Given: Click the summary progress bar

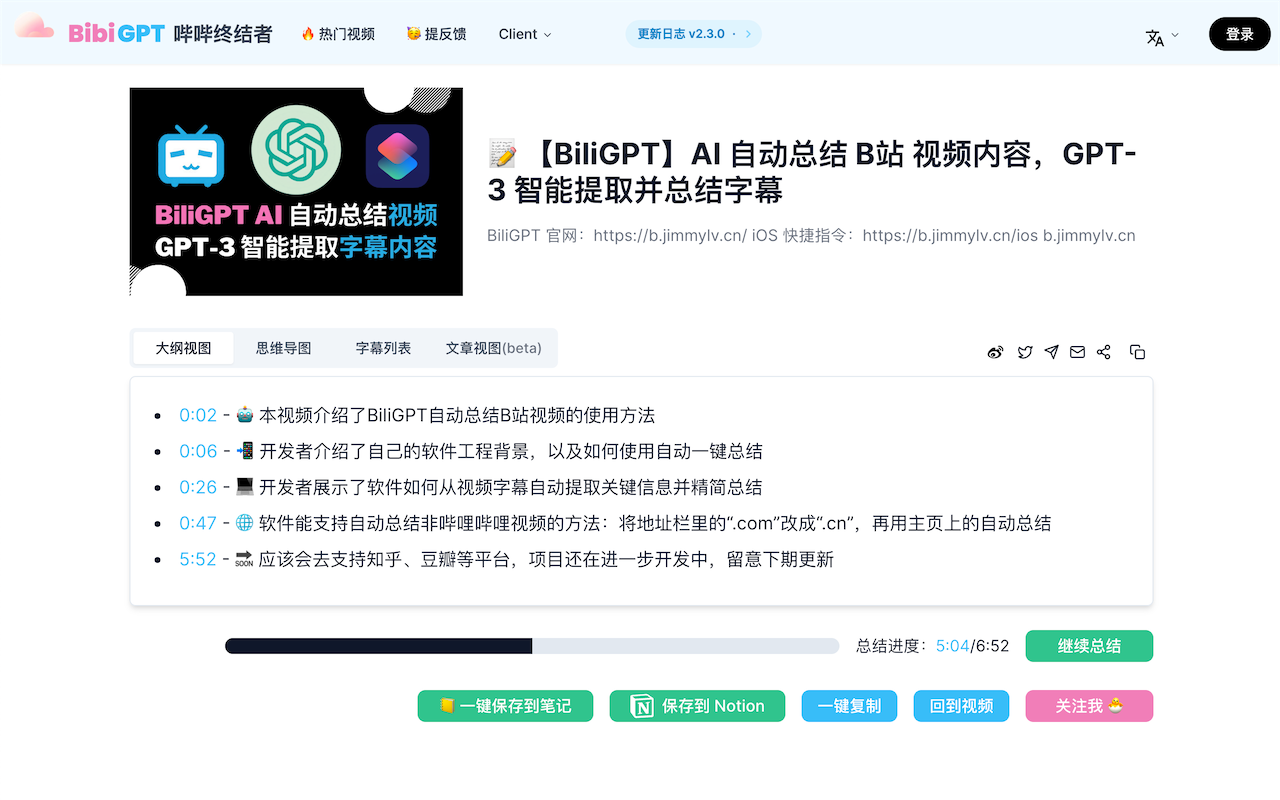Looking at the screenshot, I should point(532,645).
